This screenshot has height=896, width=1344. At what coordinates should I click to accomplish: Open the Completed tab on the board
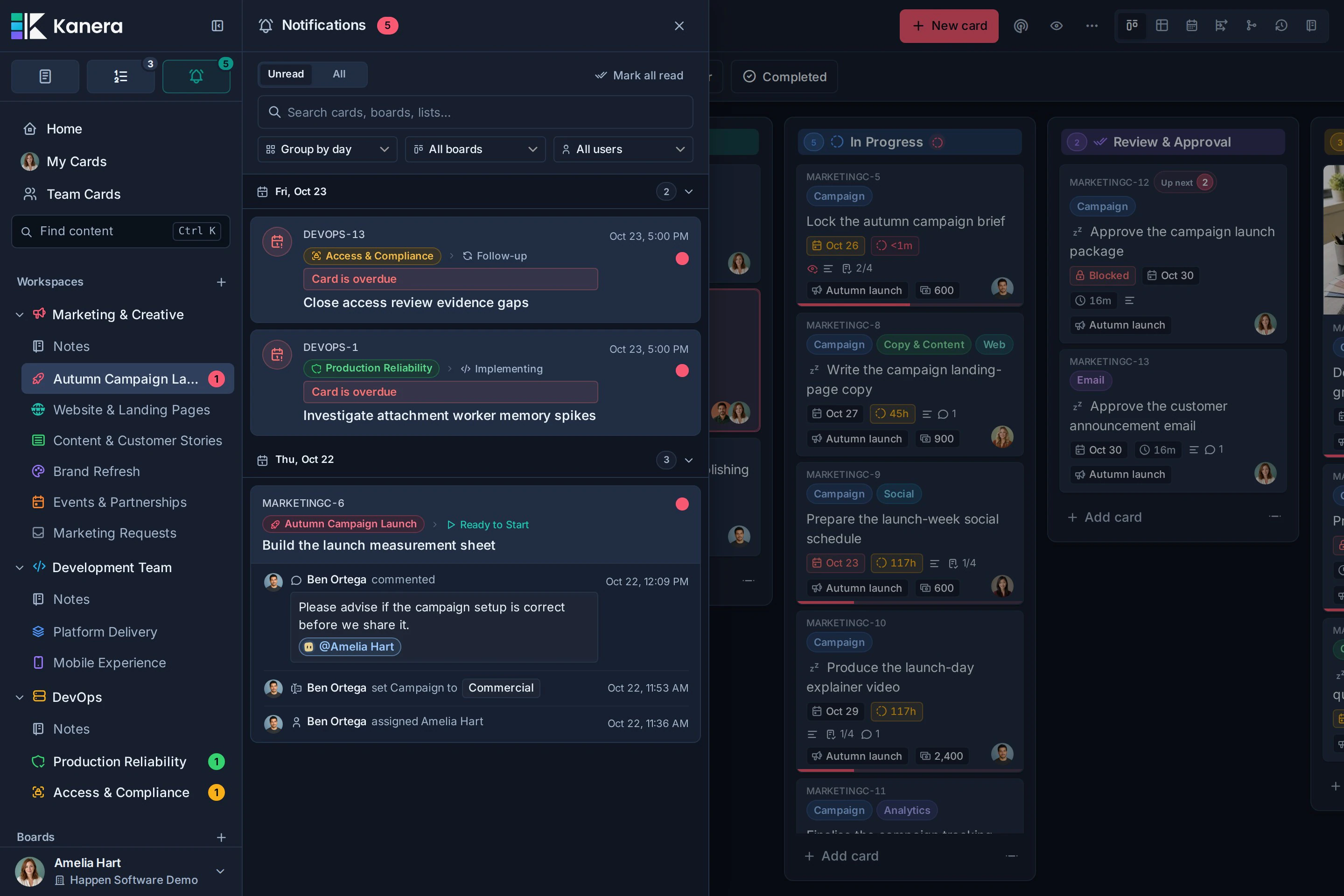pos(784,77)
